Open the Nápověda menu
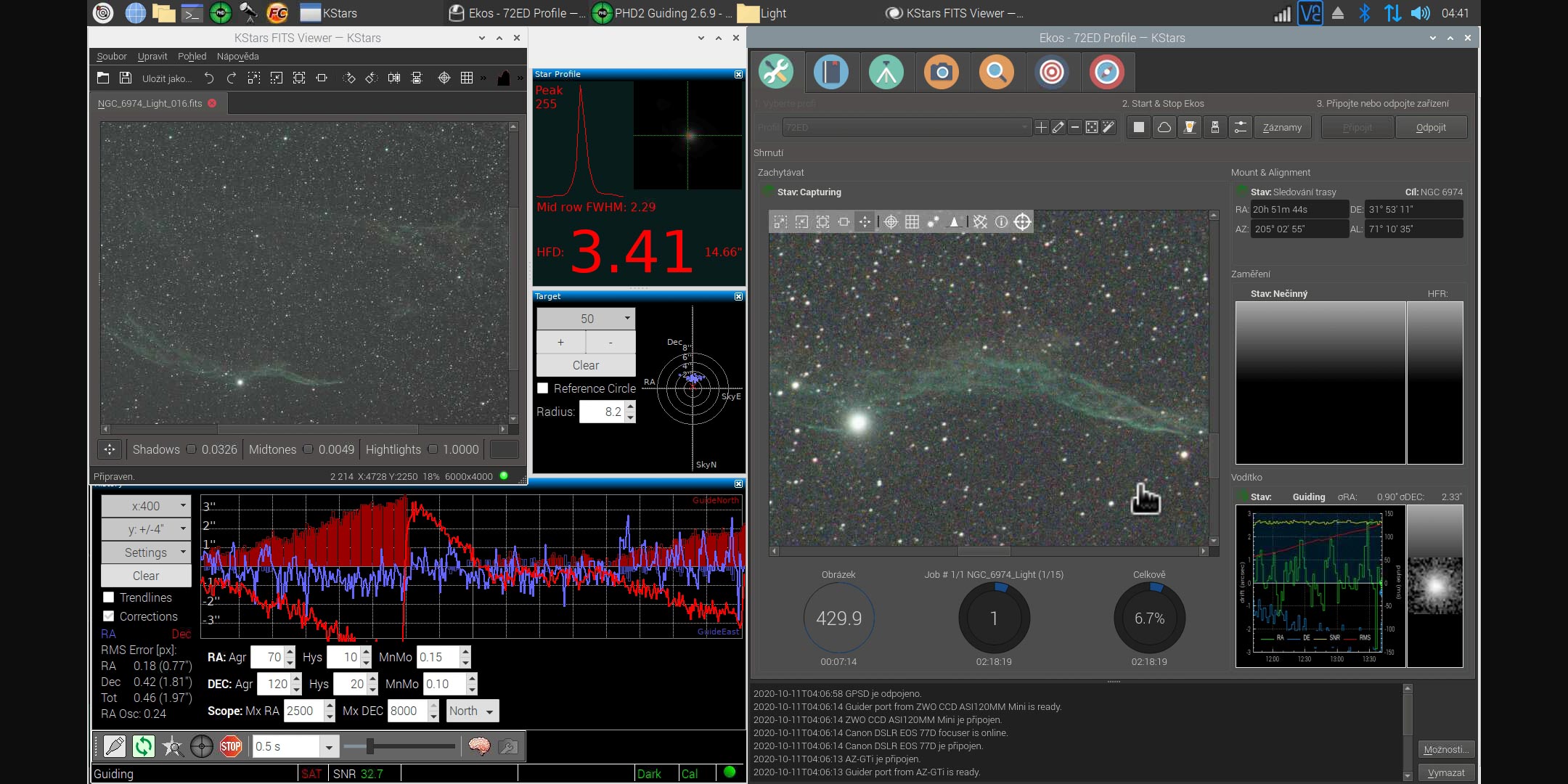 point(238,56)
